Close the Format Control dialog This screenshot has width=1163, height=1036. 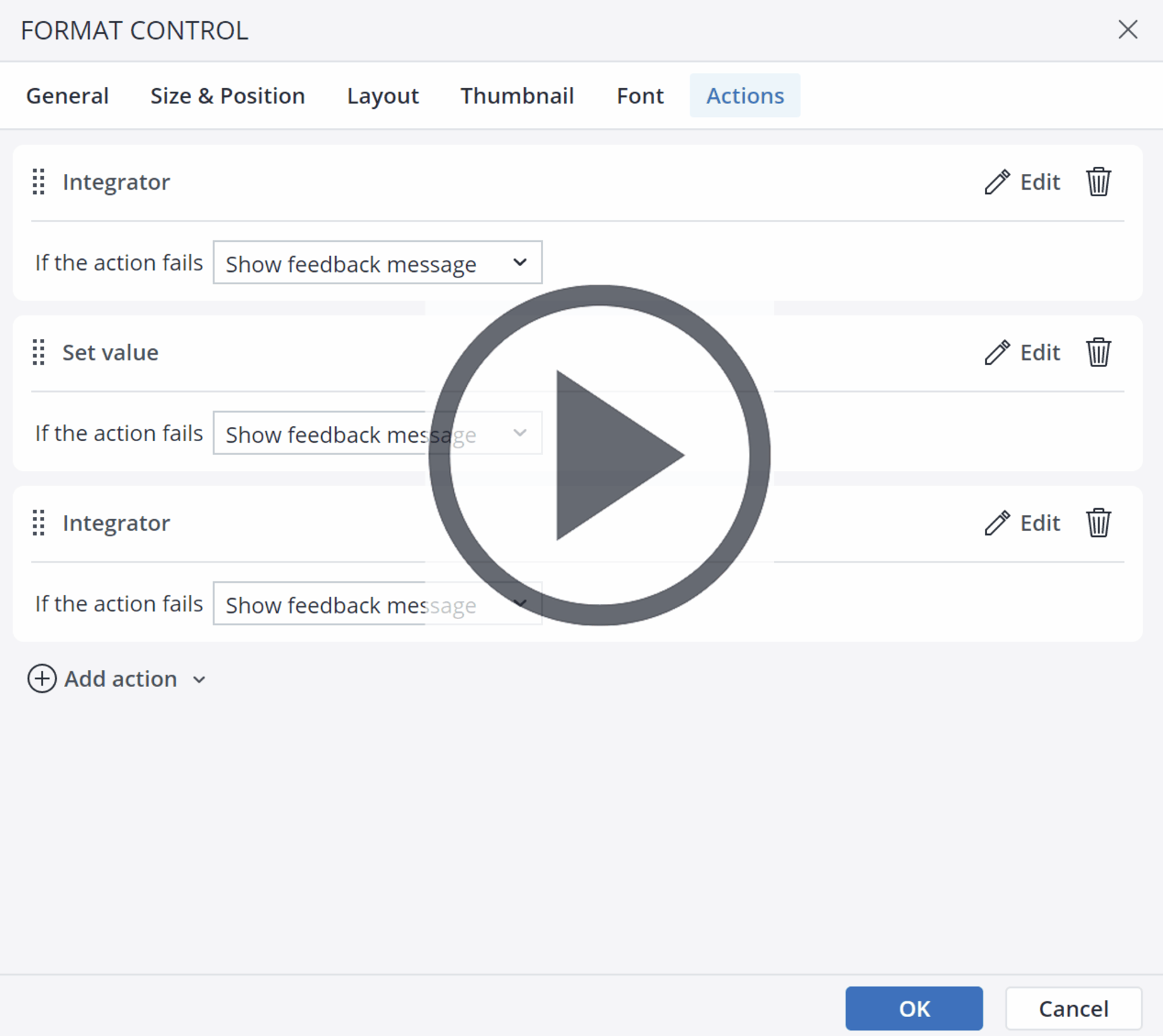click(x=1127, y=30)
